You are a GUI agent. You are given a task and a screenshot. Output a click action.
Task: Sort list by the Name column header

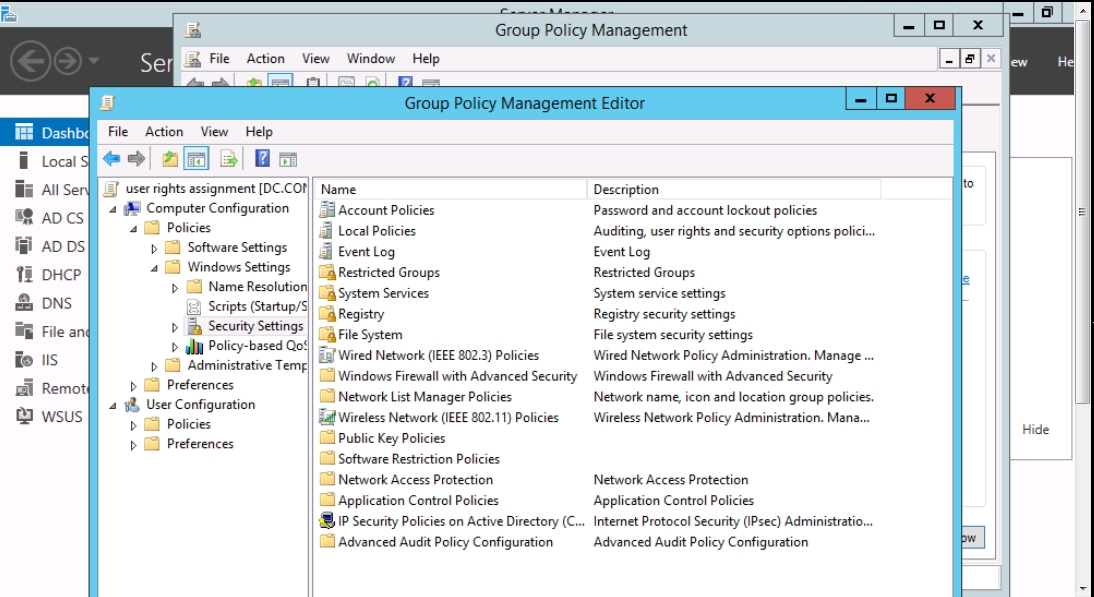coord(451,189)
